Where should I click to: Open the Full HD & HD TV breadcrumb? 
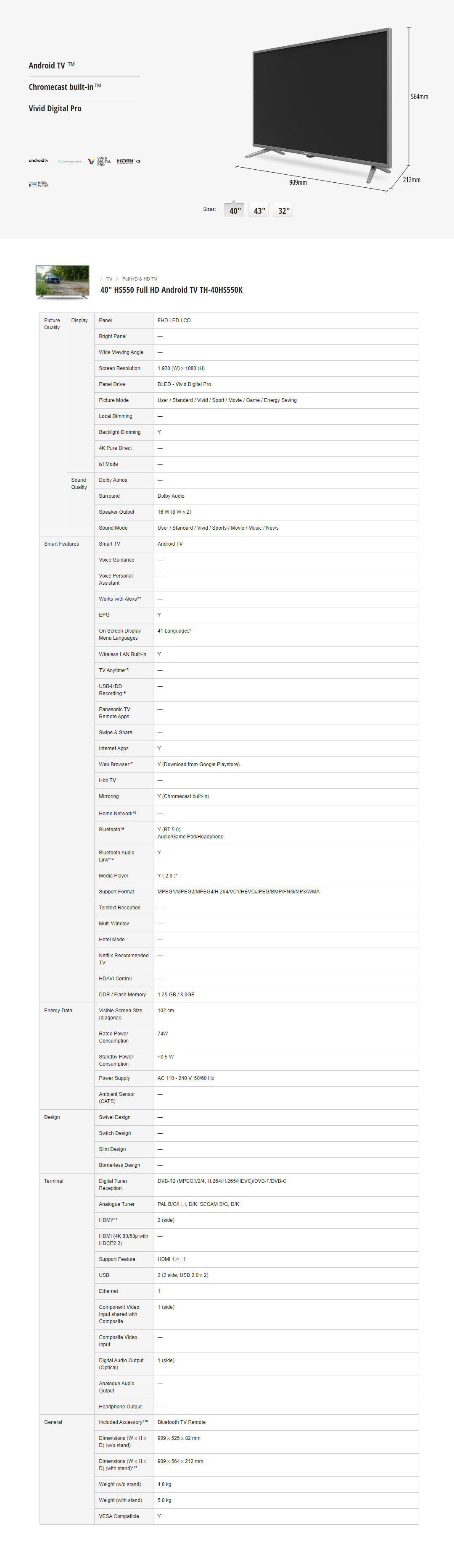pos(140,279)
